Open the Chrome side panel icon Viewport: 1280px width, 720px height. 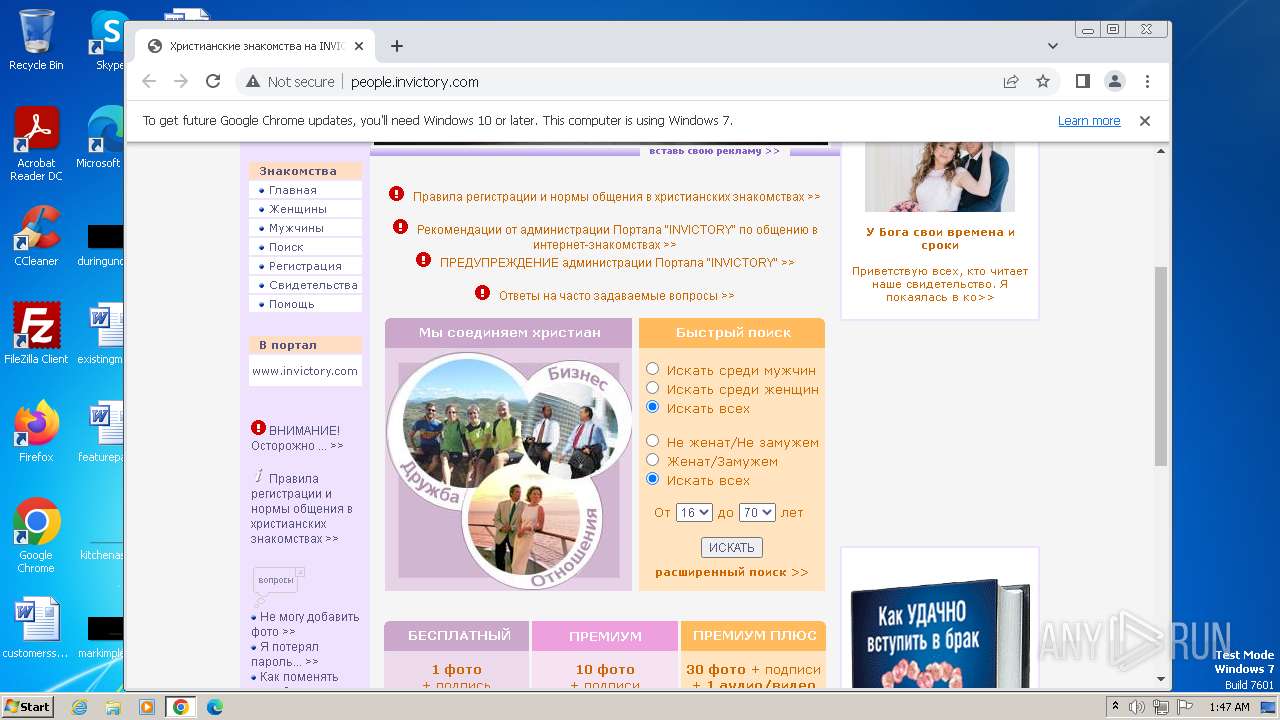(x=1083, y=82)
